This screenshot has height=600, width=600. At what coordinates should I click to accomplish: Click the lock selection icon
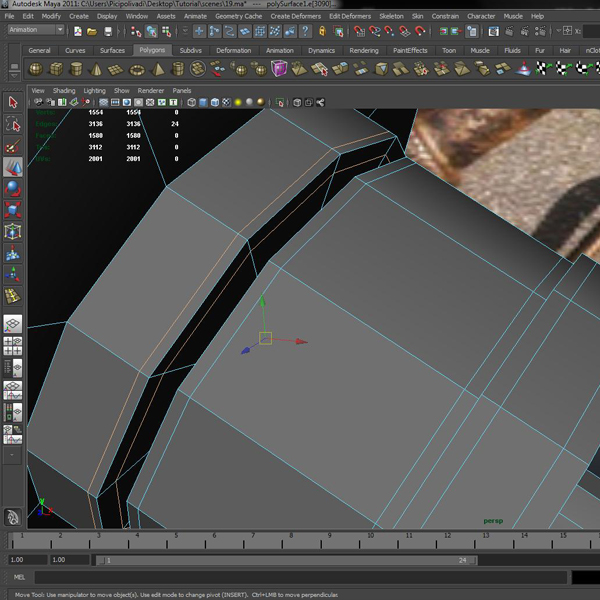(x=322, y=31)
